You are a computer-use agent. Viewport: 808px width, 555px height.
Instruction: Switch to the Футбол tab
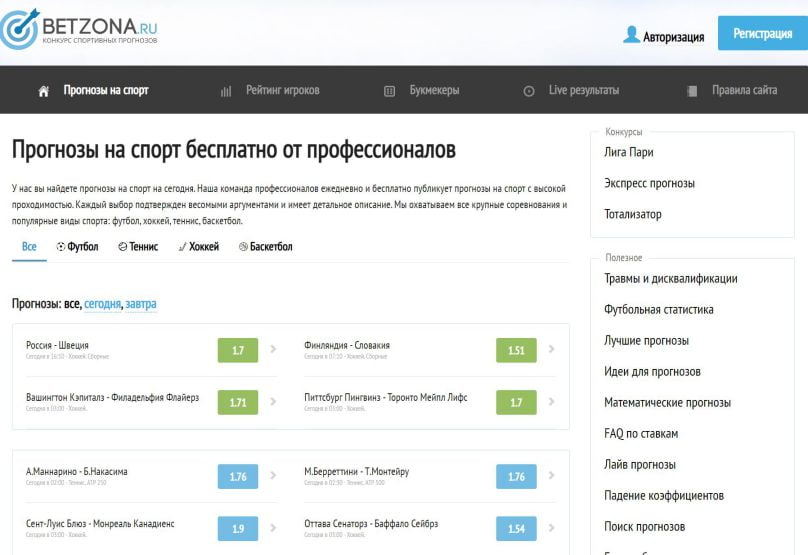[82, 247]
